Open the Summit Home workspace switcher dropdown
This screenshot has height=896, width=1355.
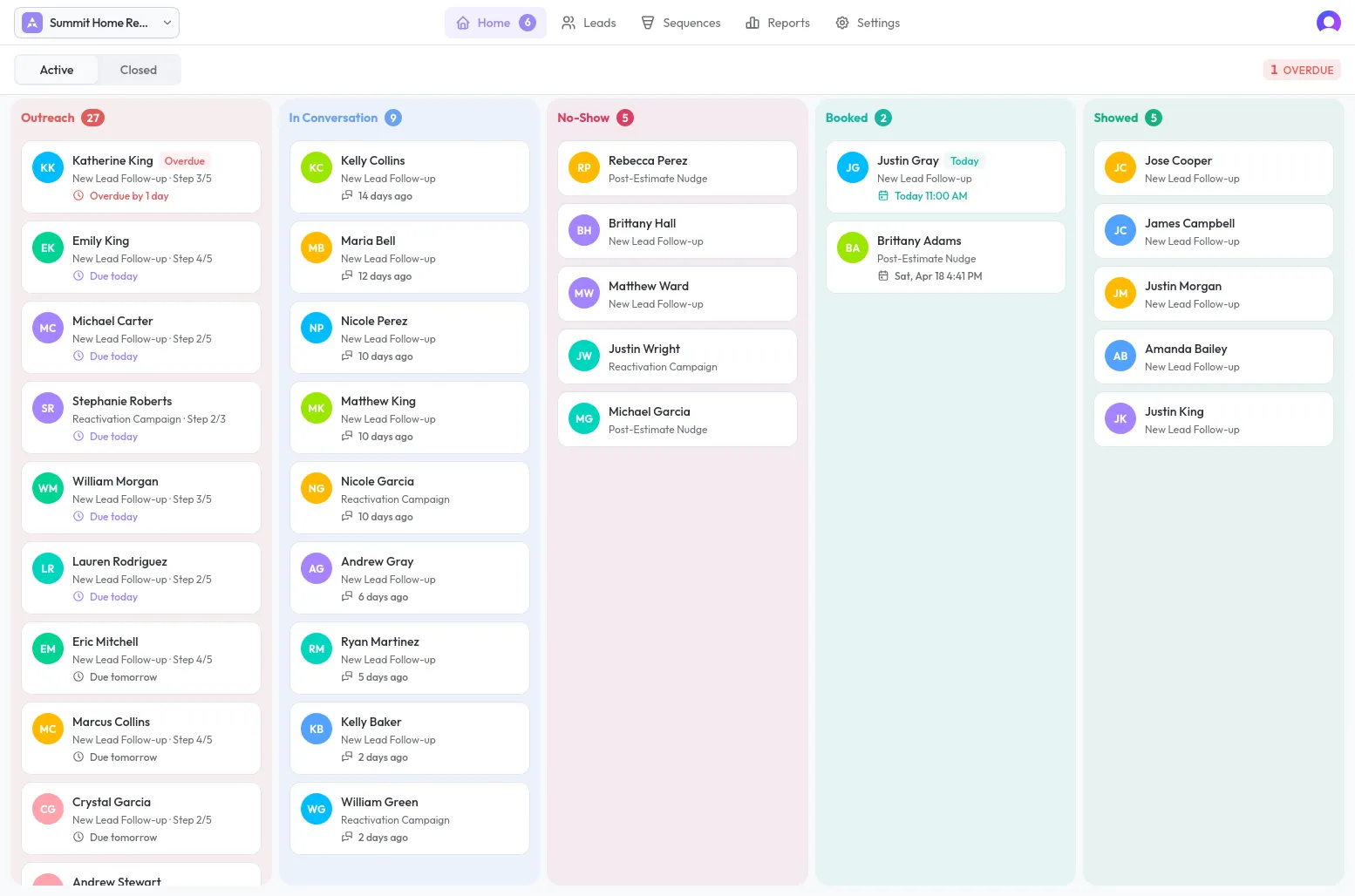tap(167, 23)
